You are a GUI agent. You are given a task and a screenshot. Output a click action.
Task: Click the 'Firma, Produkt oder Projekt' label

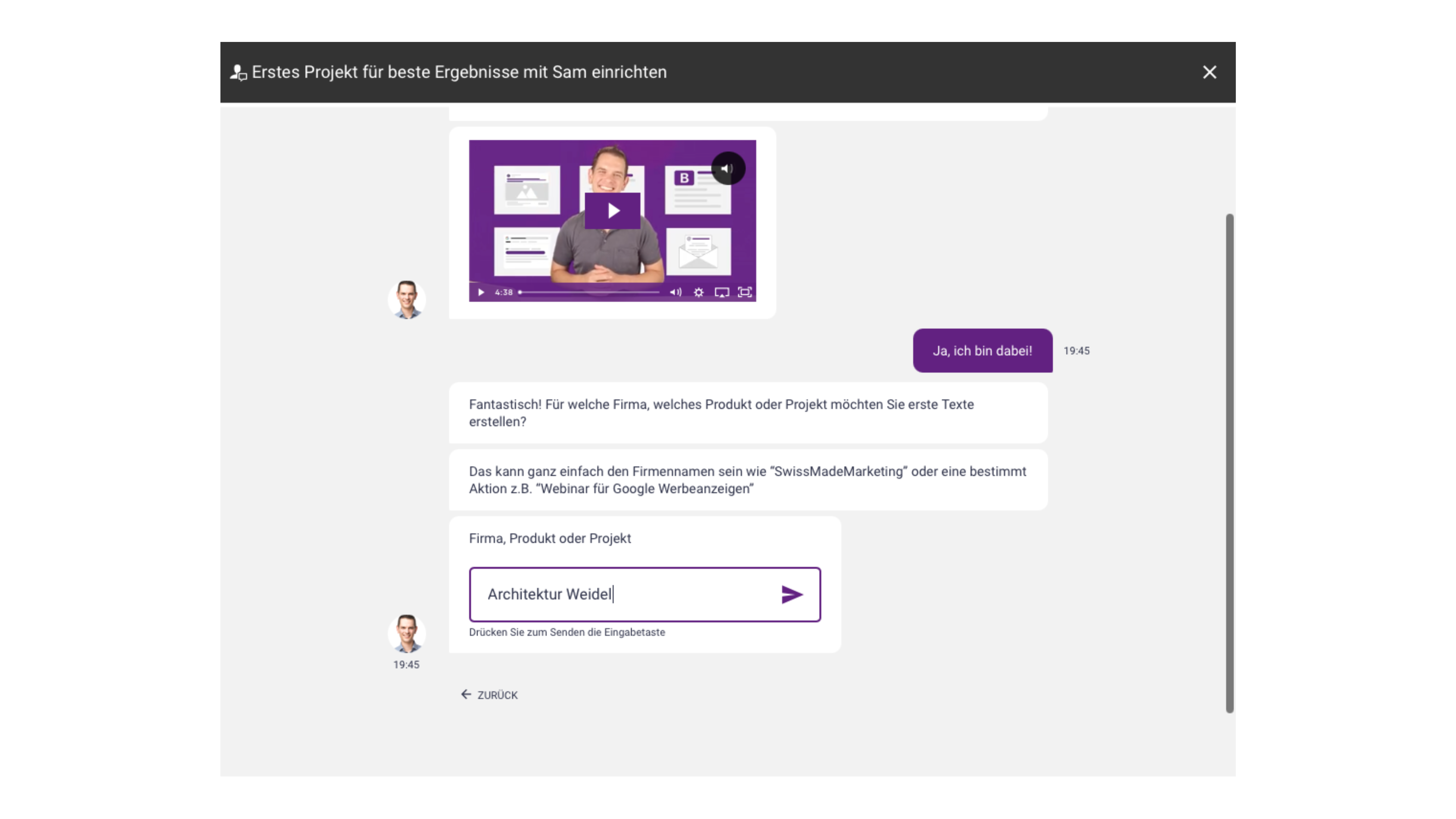550,538
